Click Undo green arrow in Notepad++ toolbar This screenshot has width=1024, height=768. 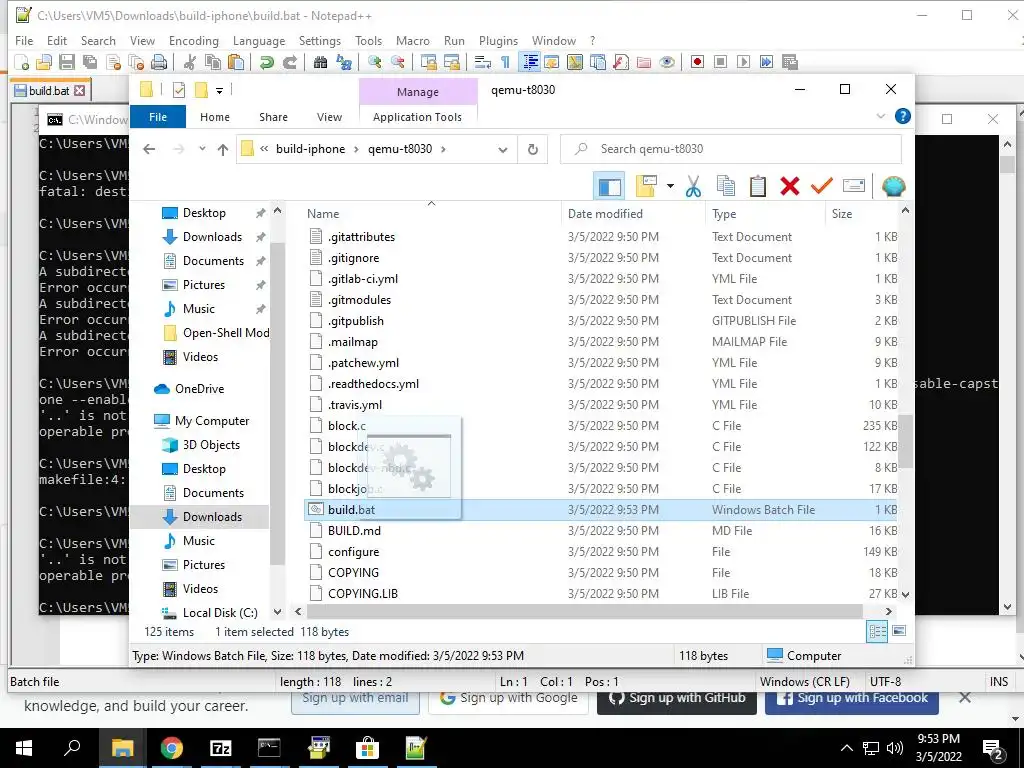point(266,62)
